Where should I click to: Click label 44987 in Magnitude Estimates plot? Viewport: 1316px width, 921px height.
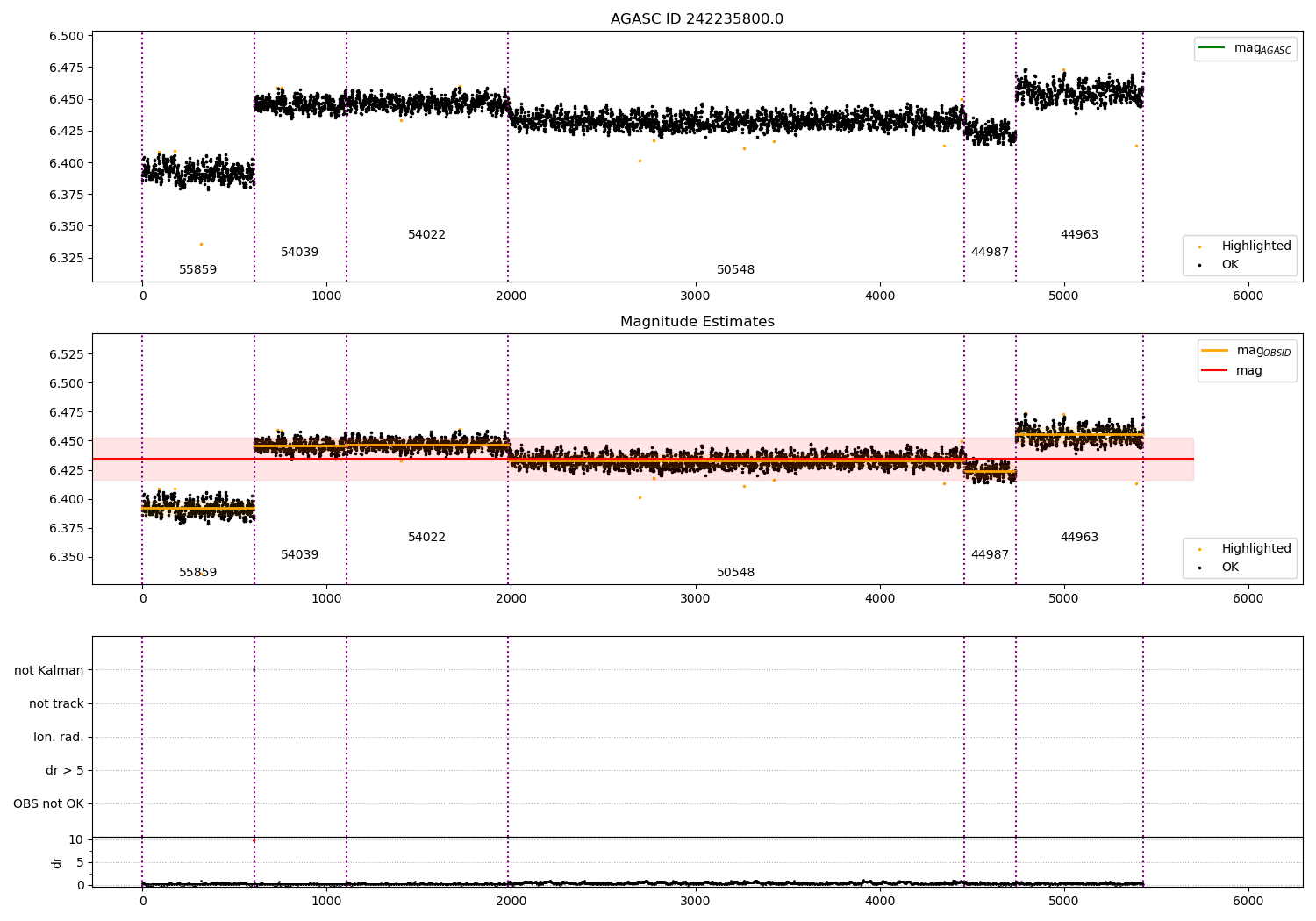click(990, 555)
